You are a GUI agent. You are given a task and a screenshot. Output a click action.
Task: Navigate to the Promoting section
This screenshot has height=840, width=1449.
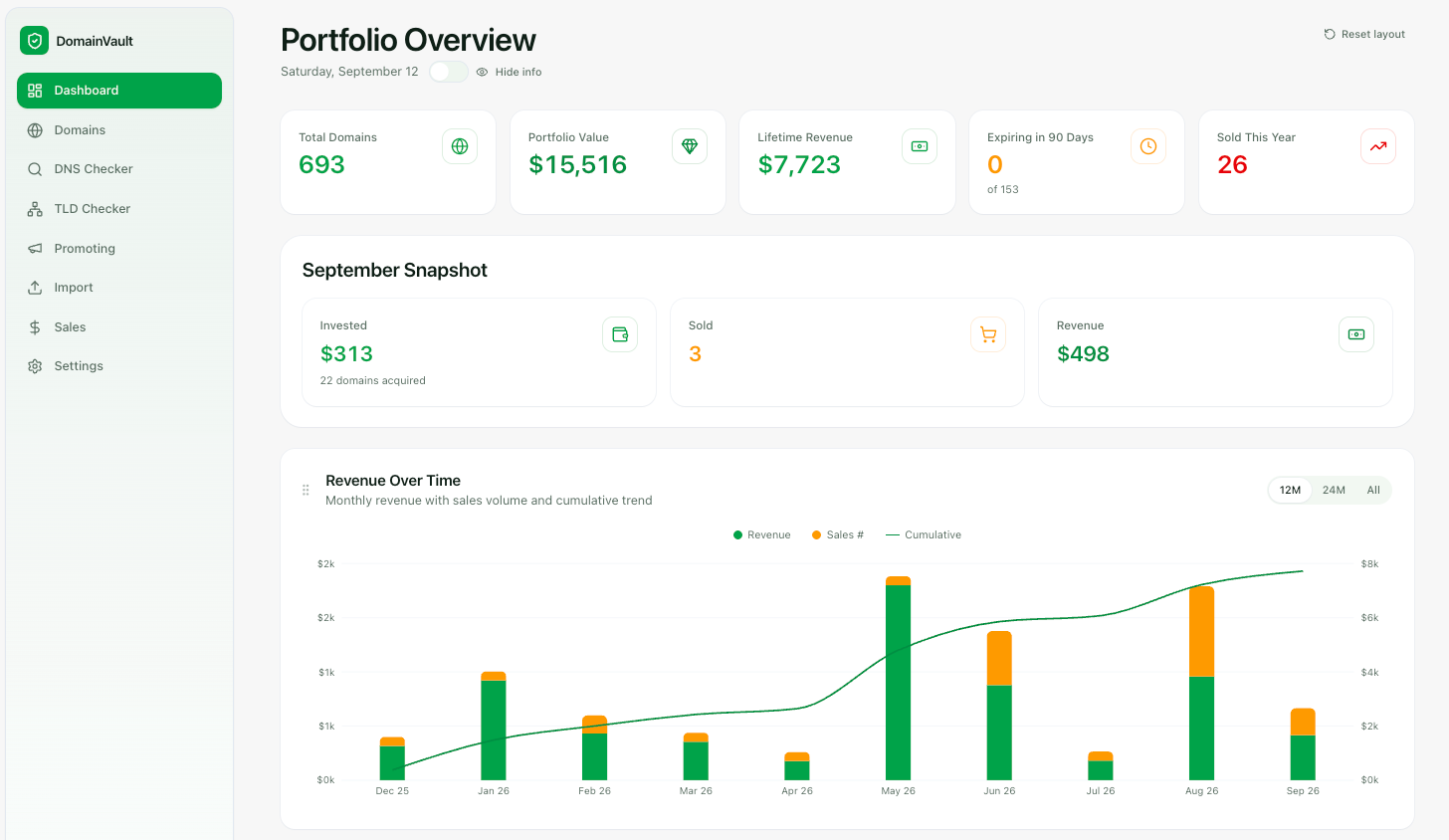[x=119, y=249]
